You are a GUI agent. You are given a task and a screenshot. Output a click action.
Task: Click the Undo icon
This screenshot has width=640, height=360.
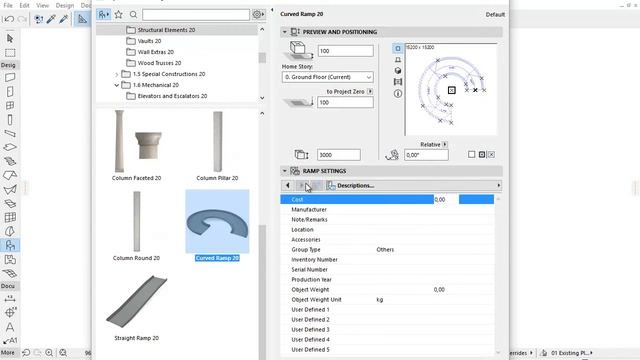[x=9, y=19]
